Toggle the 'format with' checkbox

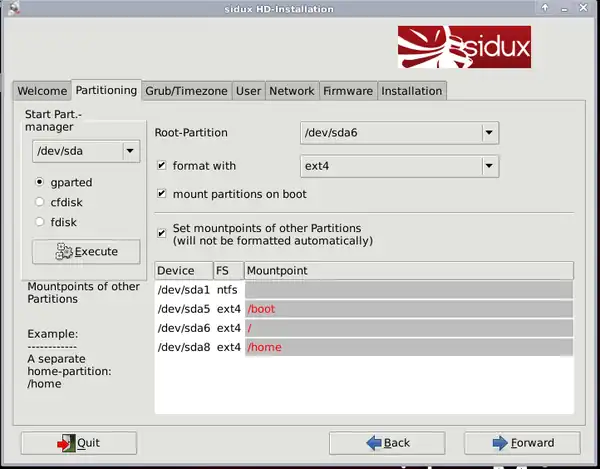162,166
